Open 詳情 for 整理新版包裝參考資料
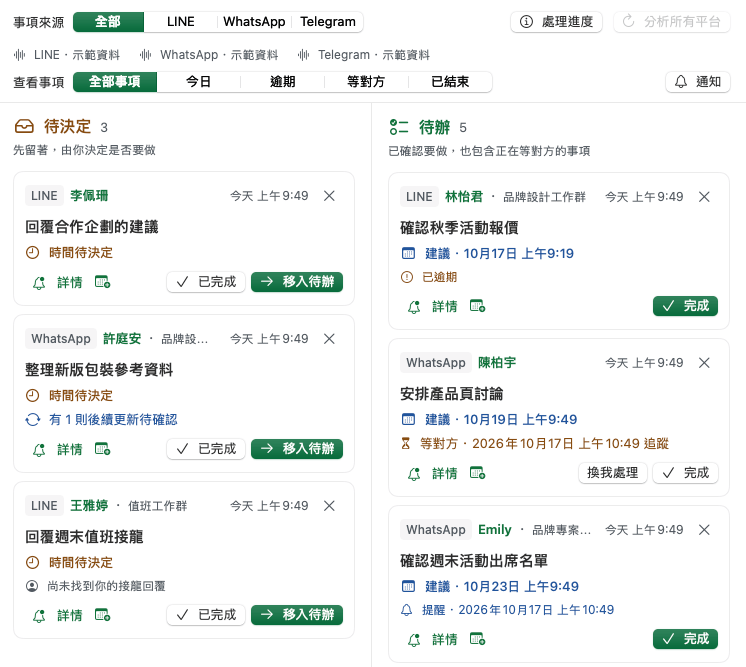Image resolution: width=746 pixels, height=667 pixels. pos(69,450)
